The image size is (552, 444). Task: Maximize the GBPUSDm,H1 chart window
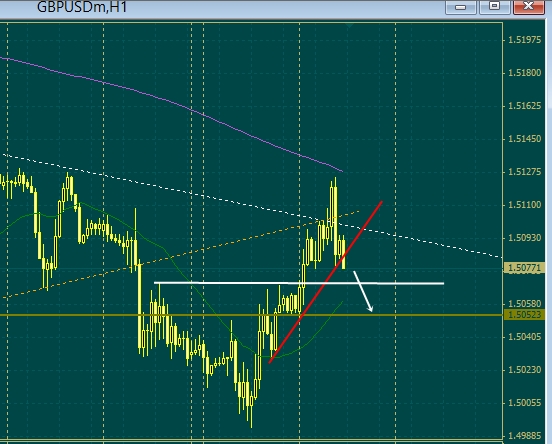pyautogui.click(x=495, y=6)
